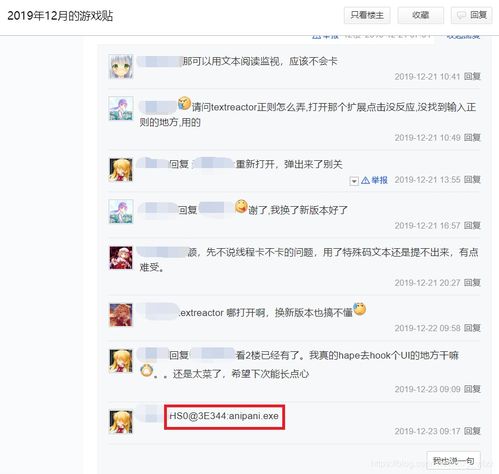This screenshot has width=499, height=474.
Task: Click the 只看楼主 button
Action: 367,15
